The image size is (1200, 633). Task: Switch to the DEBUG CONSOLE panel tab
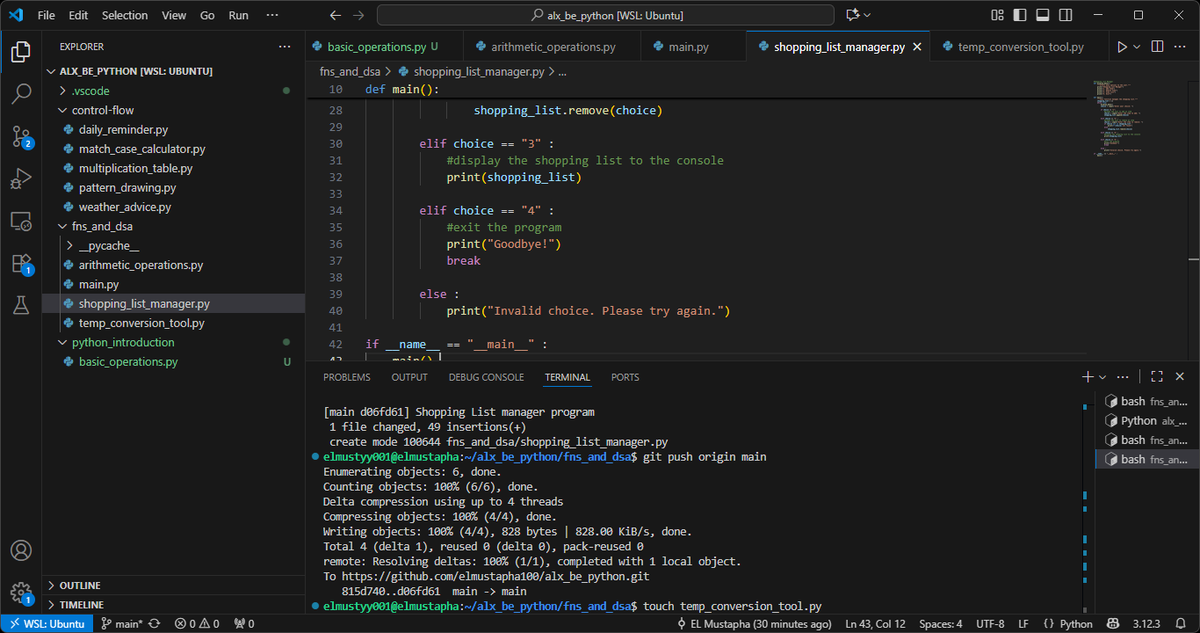487,377
